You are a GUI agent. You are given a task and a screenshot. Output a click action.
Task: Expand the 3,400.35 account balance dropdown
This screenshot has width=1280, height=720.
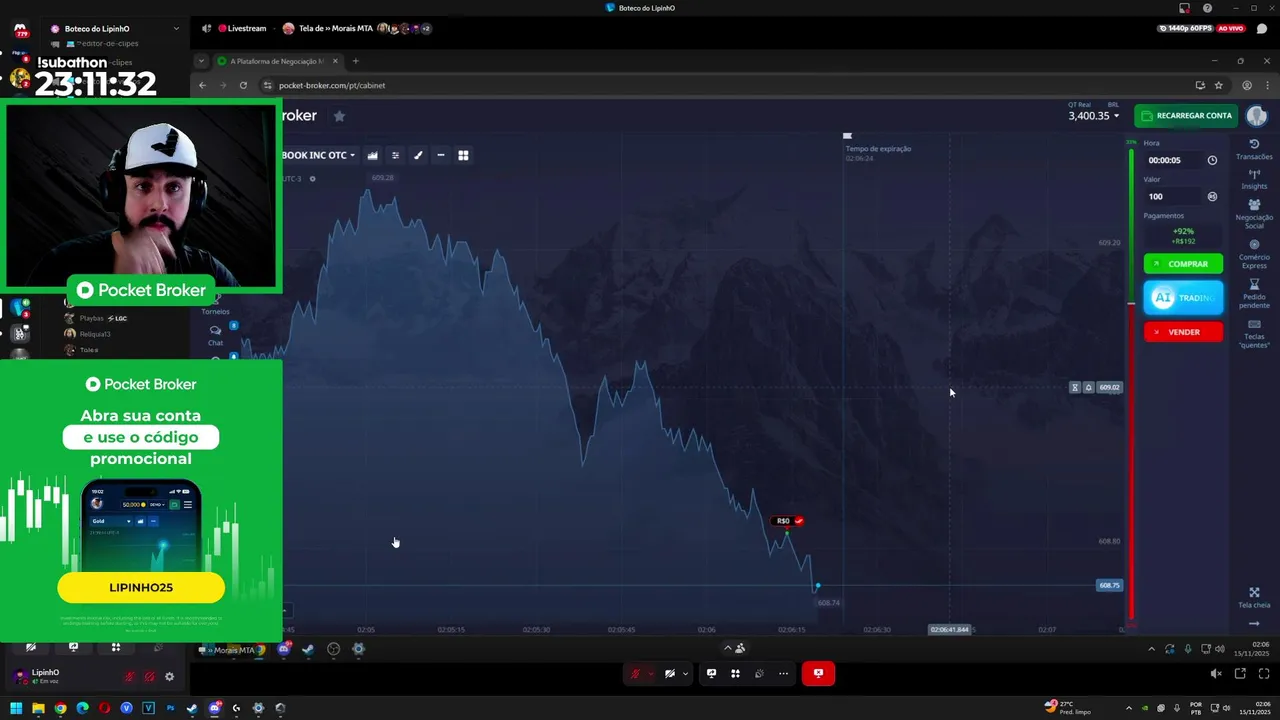pyautogui.click(x=1093, y=116)
